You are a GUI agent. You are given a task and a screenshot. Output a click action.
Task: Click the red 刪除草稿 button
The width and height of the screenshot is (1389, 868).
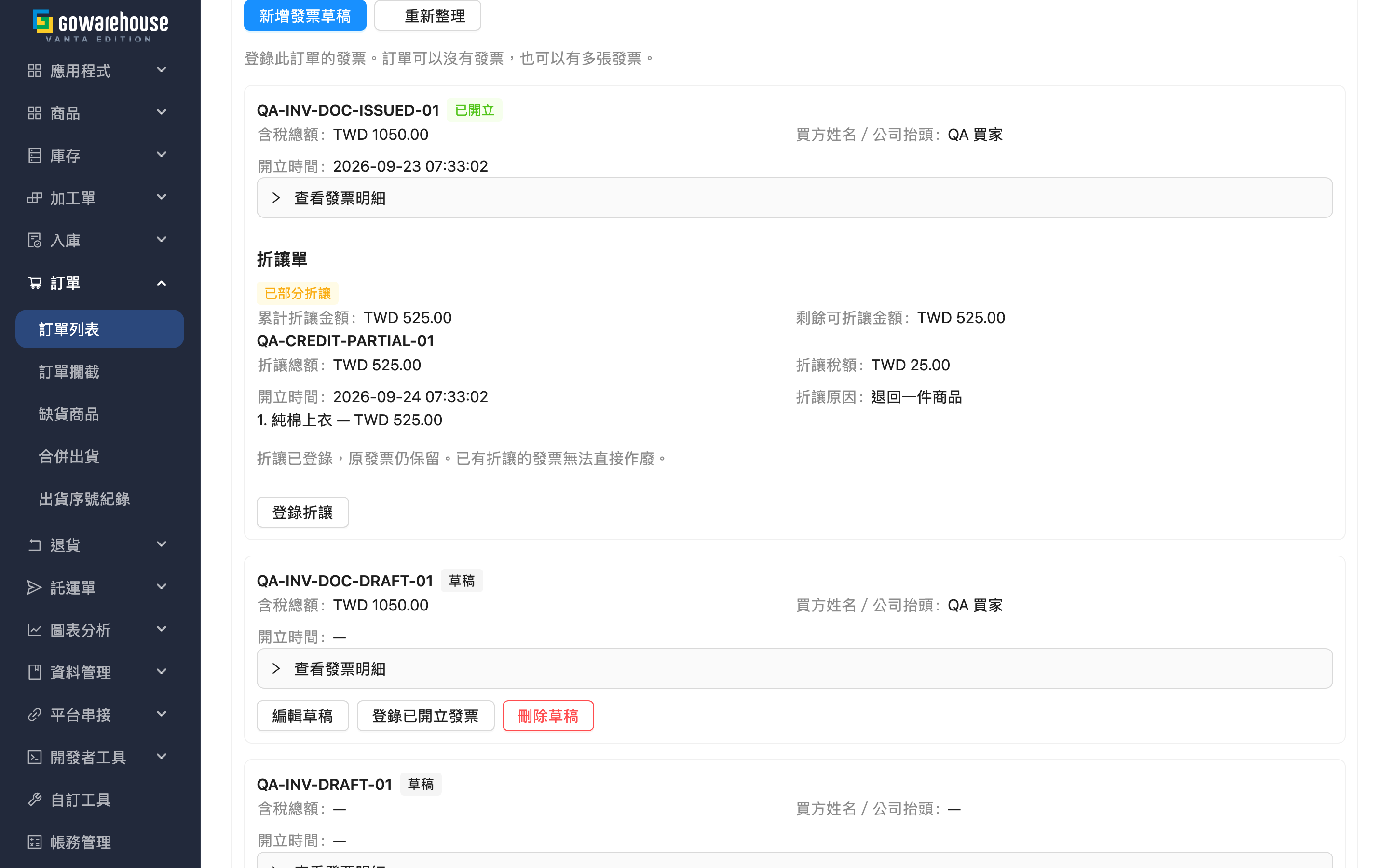click(548, 716)
